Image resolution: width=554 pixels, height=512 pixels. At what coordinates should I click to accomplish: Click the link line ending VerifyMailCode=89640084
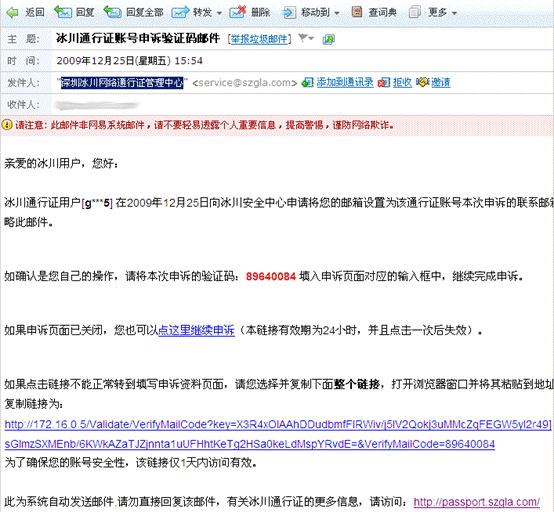[249, 444]
